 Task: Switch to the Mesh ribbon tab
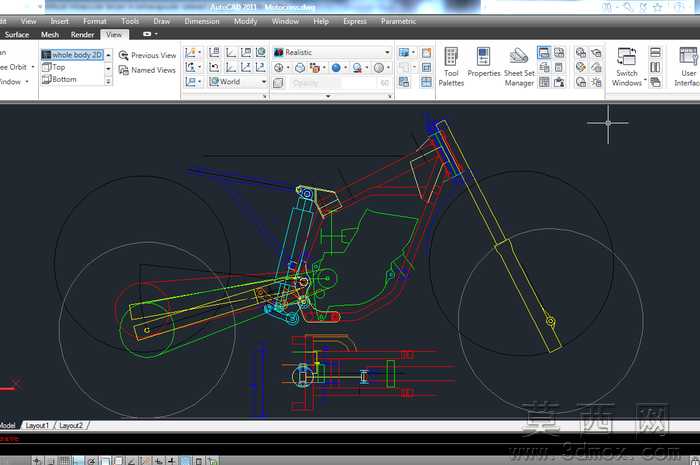click(50, 34)
